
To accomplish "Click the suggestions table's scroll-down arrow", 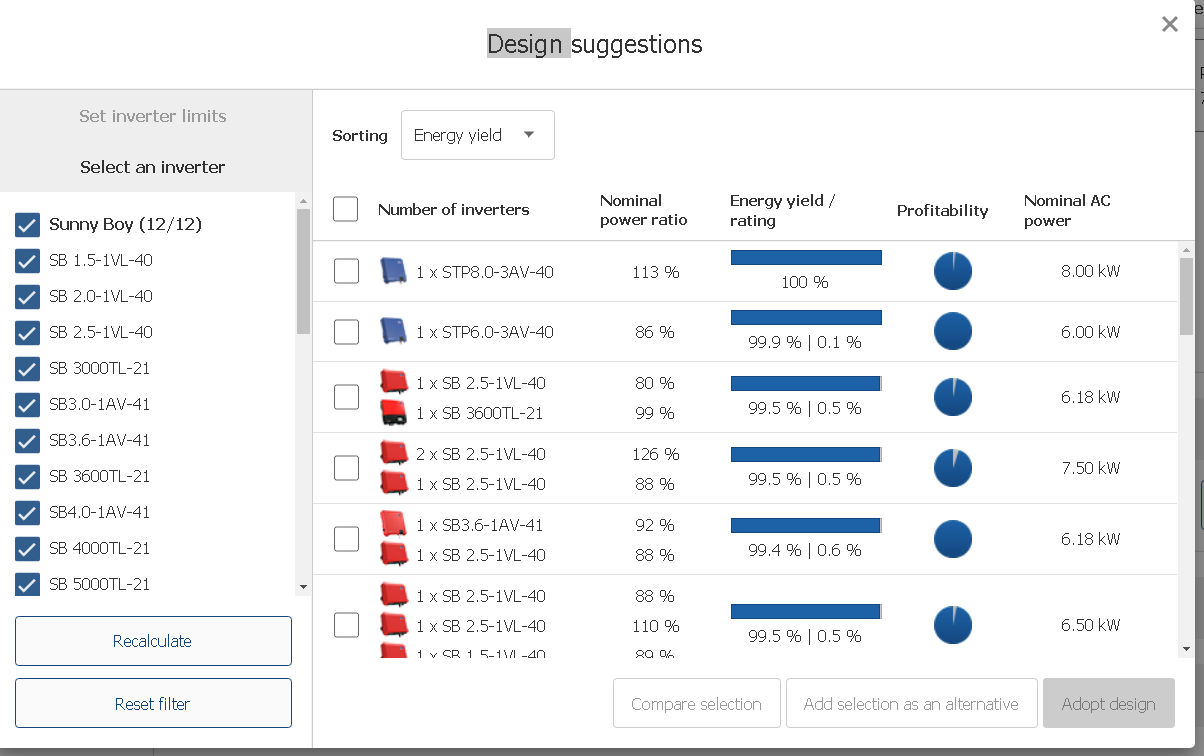I will [x=1187, y=649].
